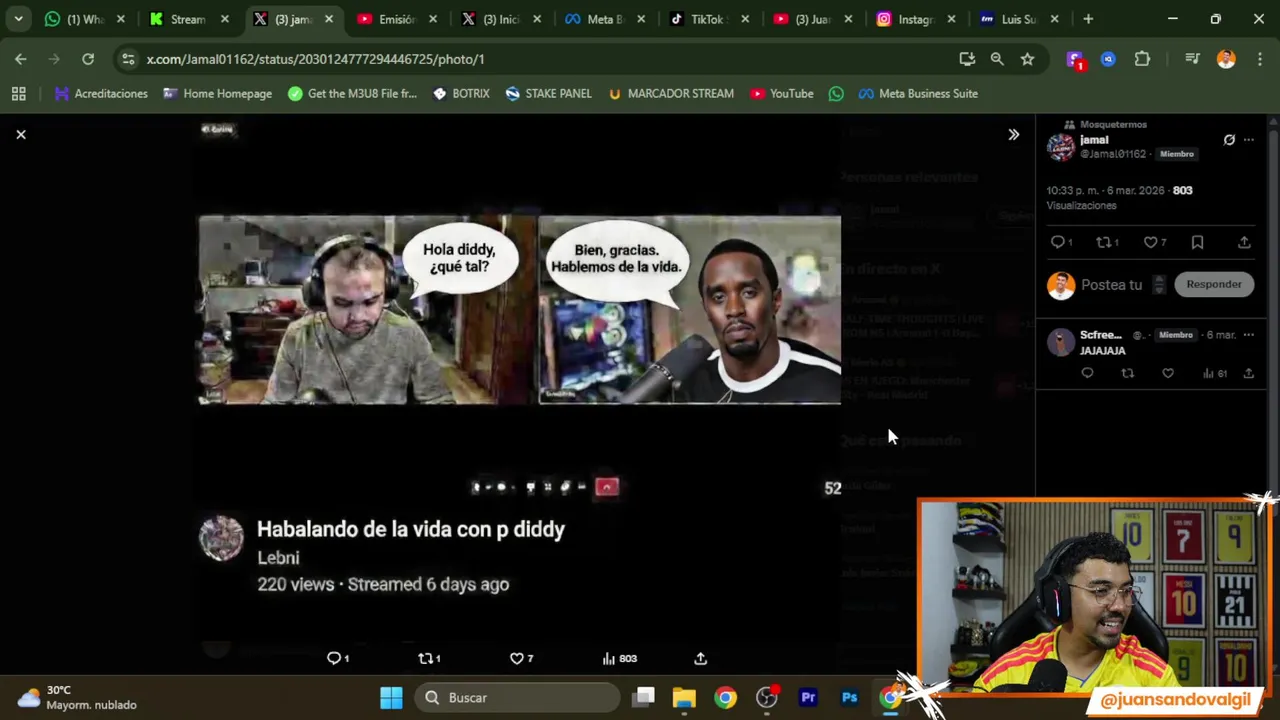Click the meme image of the streamer and Diddy
Screen dimensions: 1280x720
pyautogui.click(x=519, y=310)
